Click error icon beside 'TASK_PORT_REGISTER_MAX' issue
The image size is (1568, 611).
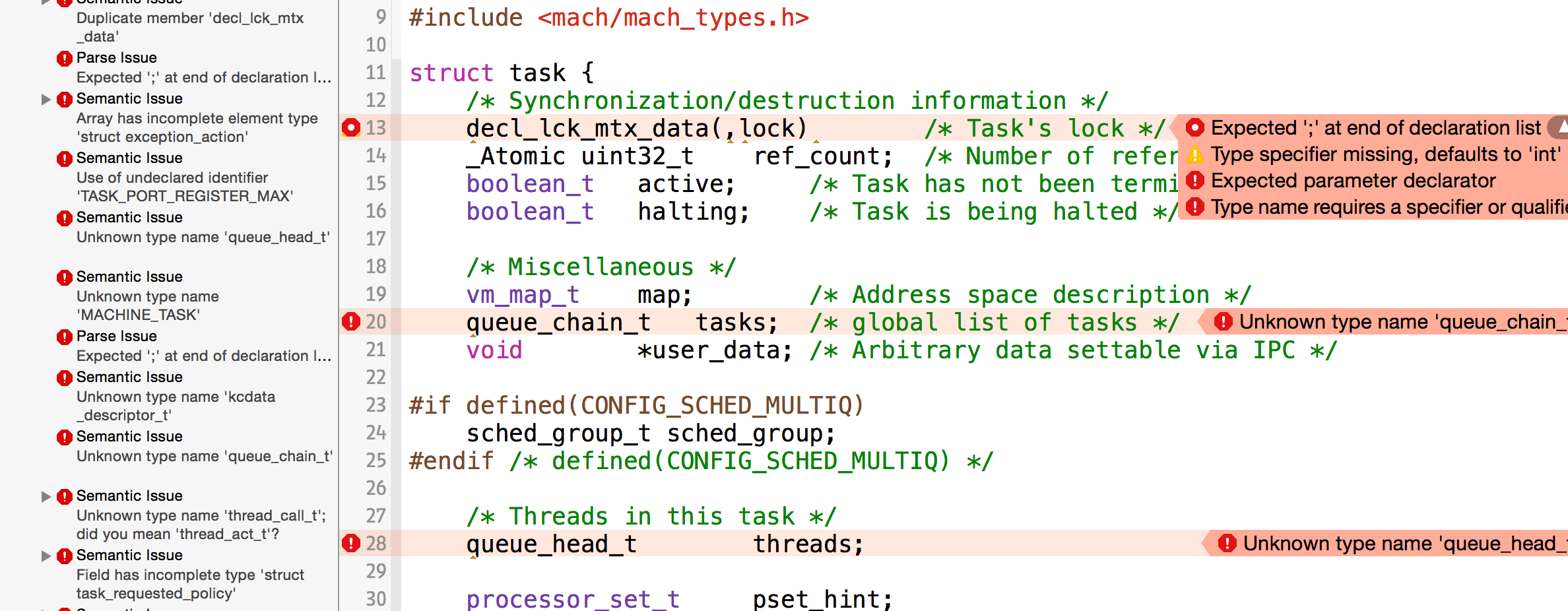[64, 158]
